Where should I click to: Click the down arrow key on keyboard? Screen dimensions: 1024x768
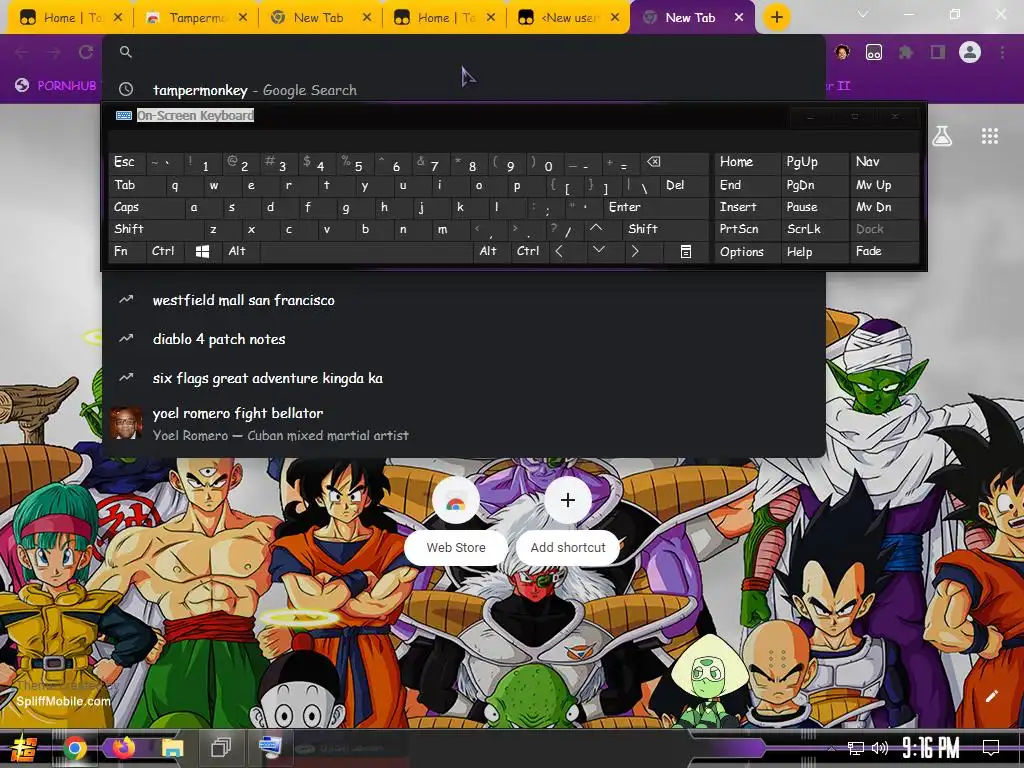point(599,251)
